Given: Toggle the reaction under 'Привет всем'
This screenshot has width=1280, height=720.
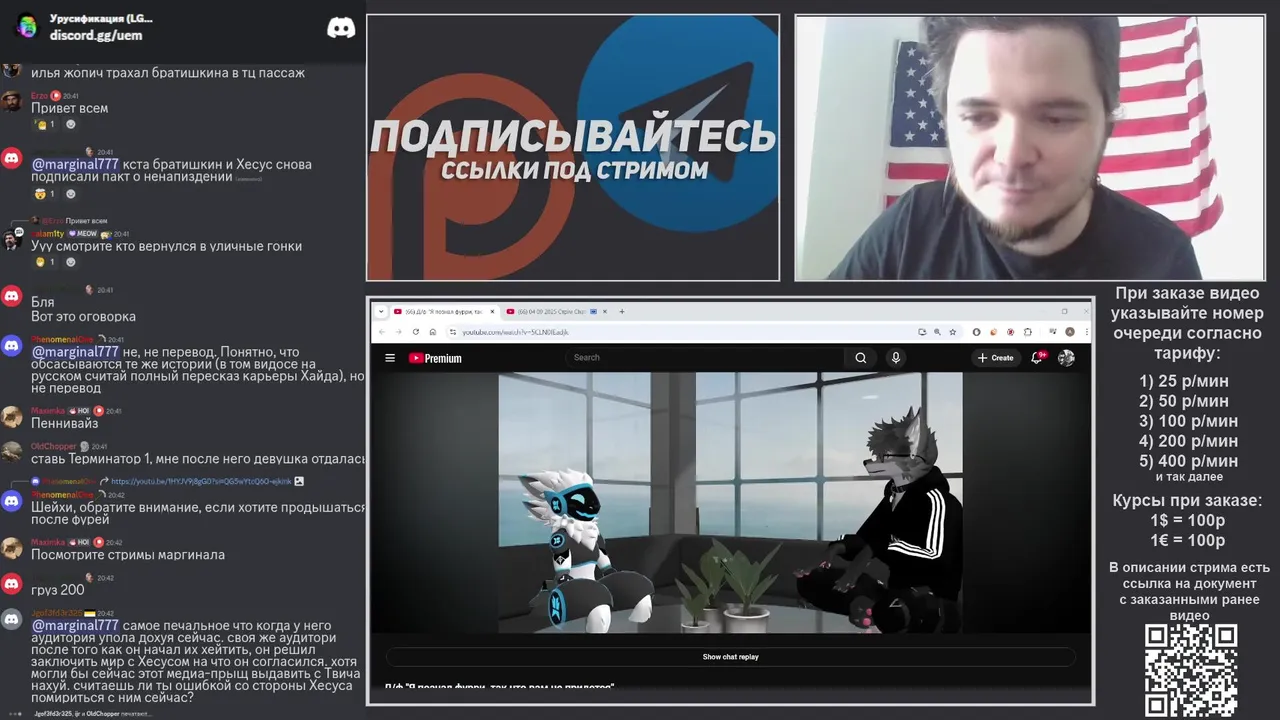Looking at the screenshot, I should coord(45,125).
